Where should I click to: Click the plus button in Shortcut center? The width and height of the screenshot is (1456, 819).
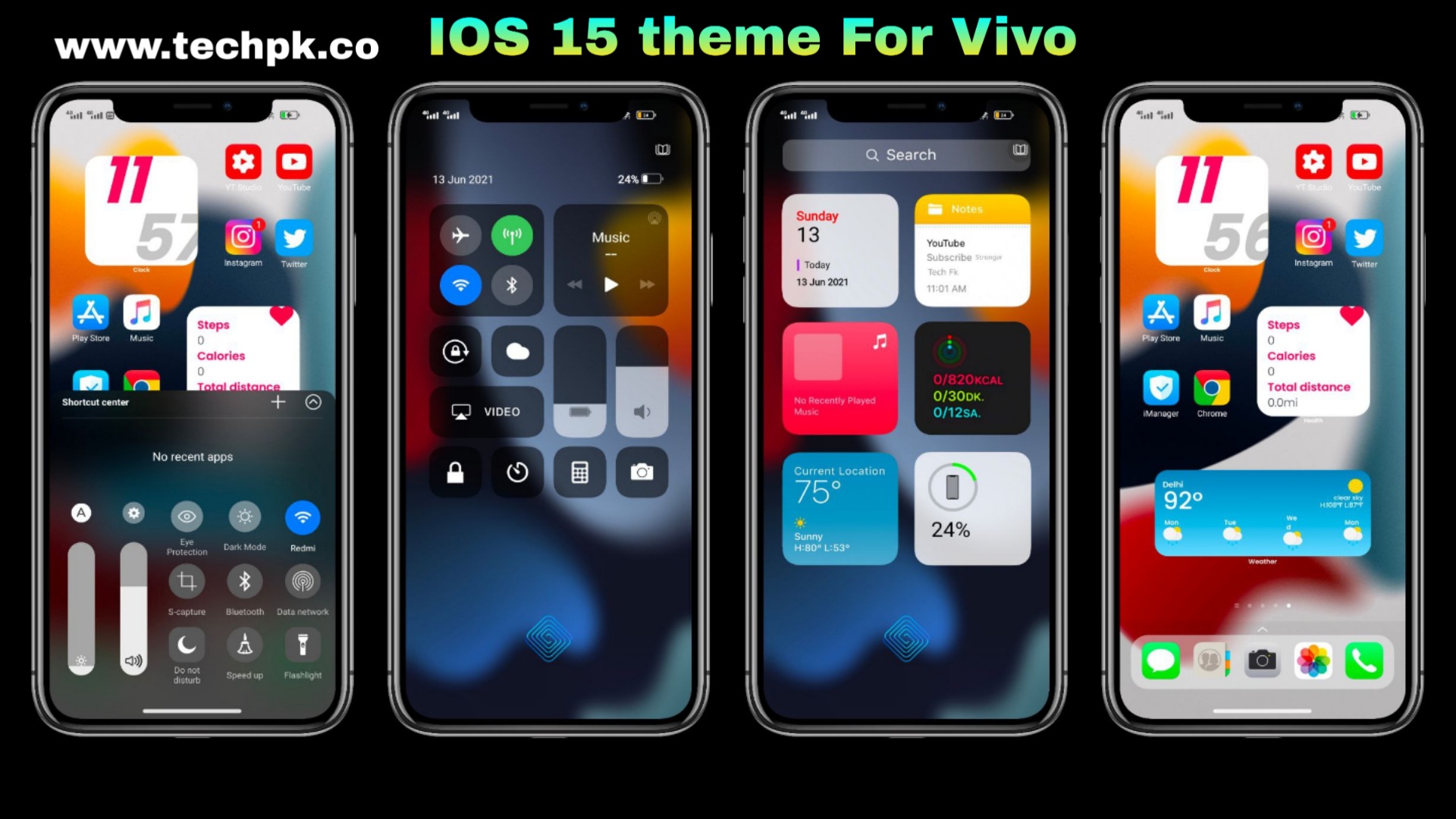[279, 402]
